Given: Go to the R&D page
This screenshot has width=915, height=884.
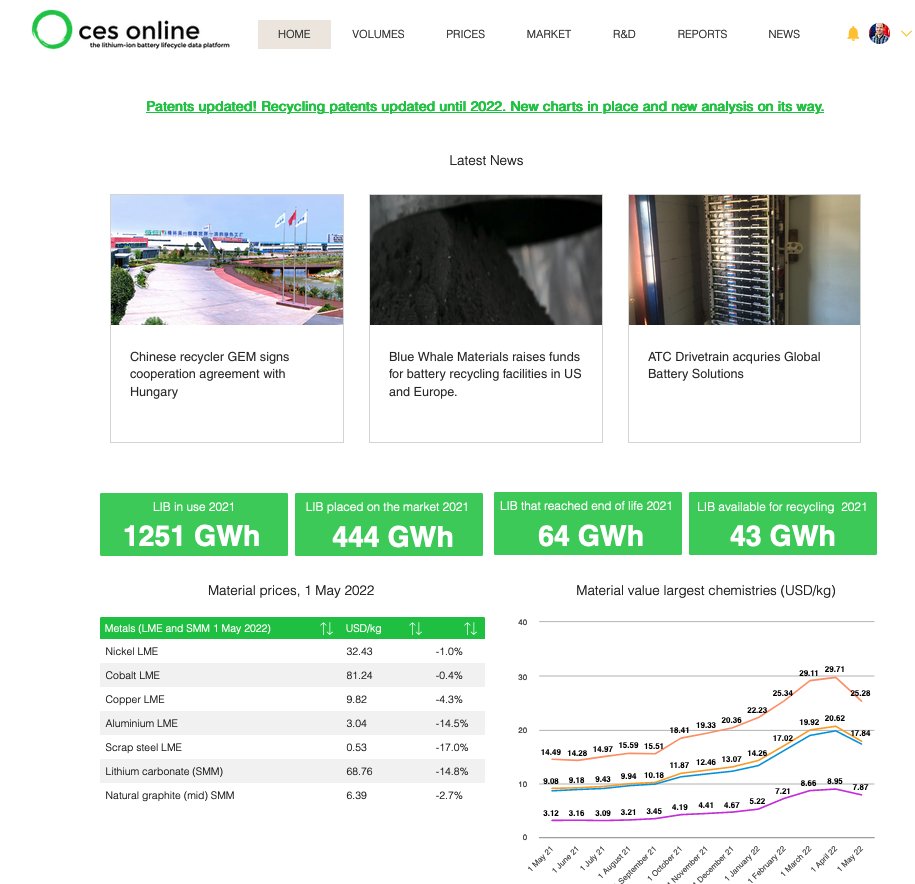Looking at the screenshot, I should point(623,33).
